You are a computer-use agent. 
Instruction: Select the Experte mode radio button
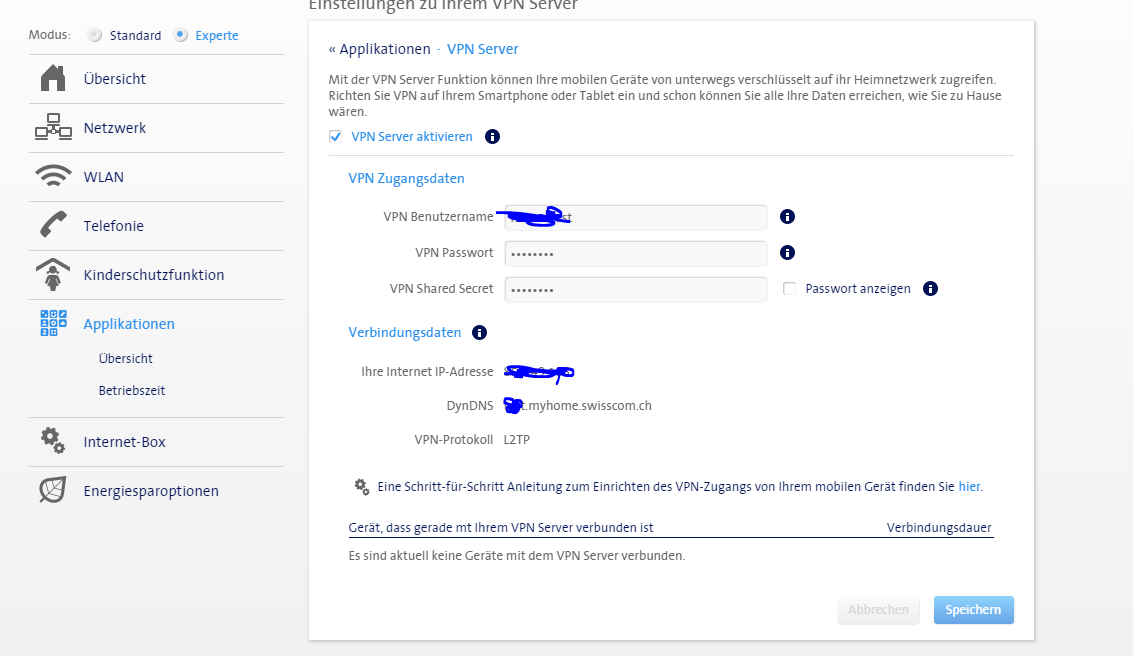(x=181, y=35)
